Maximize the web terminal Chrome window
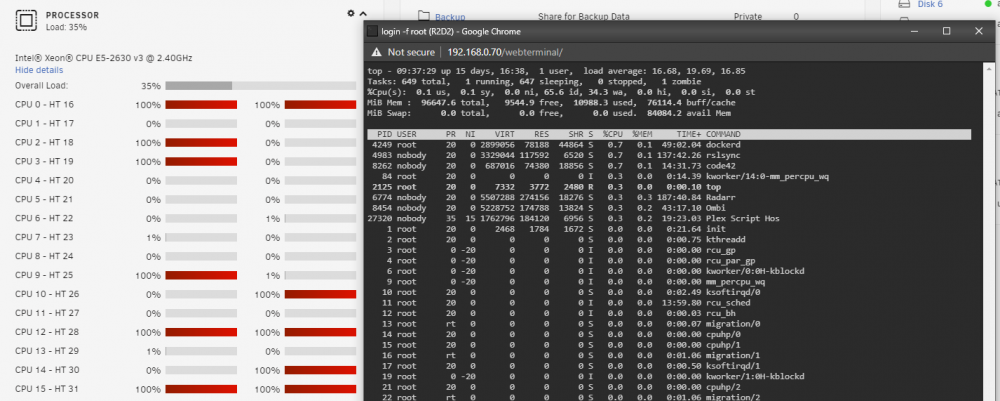1000x401 pixels. point(946,31)
